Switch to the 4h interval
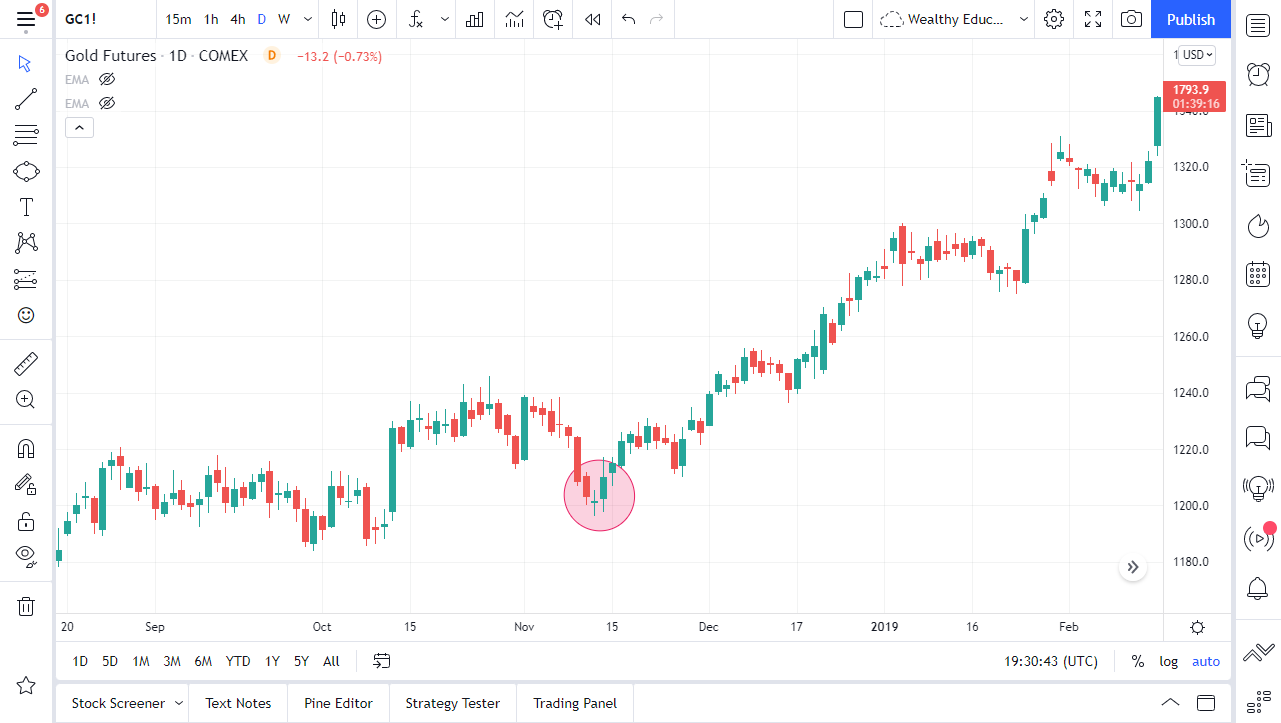1281x723 pixels. click(x=237, y=19)
